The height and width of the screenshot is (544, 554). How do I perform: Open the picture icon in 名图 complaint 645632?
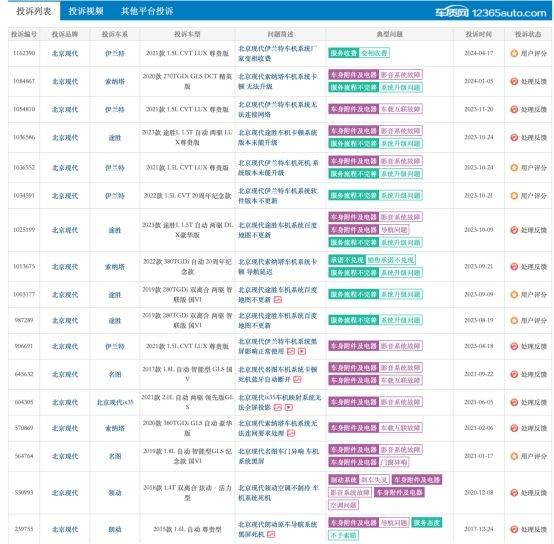(x=297, y=379)
